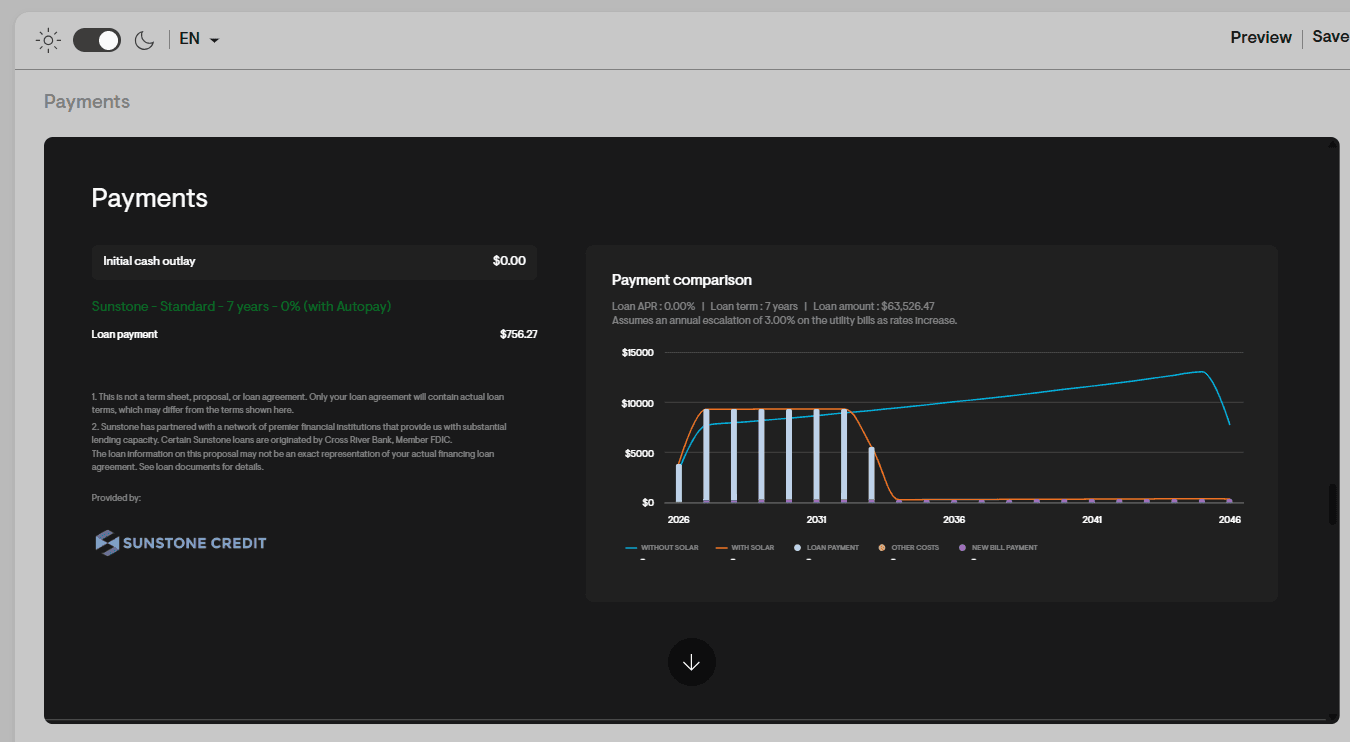
Task: Click the down-arrow scroll button
Action: point(691,662)
